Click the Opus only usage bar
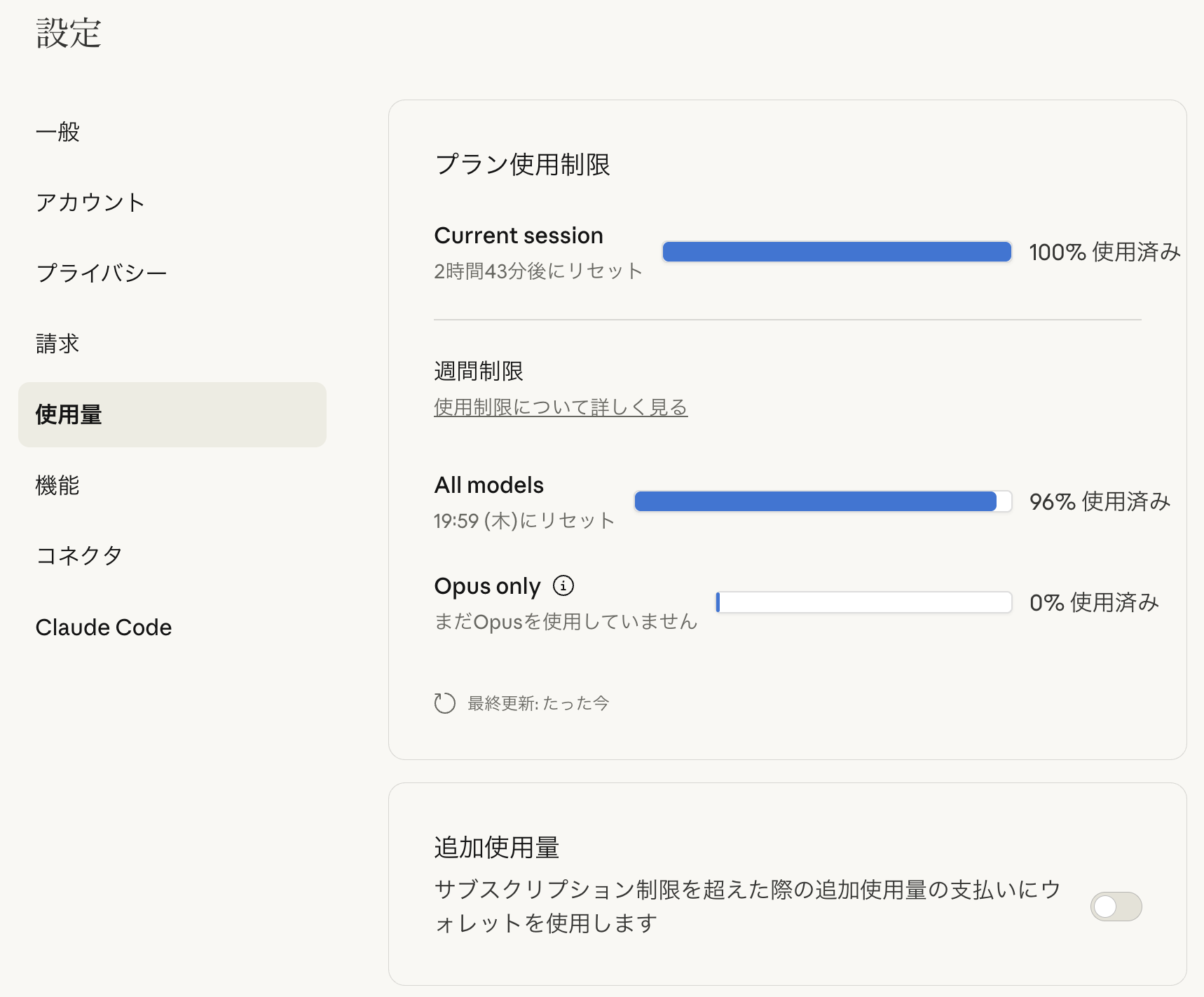Viewport: 1204px width, 997px height. click(863, 602)
